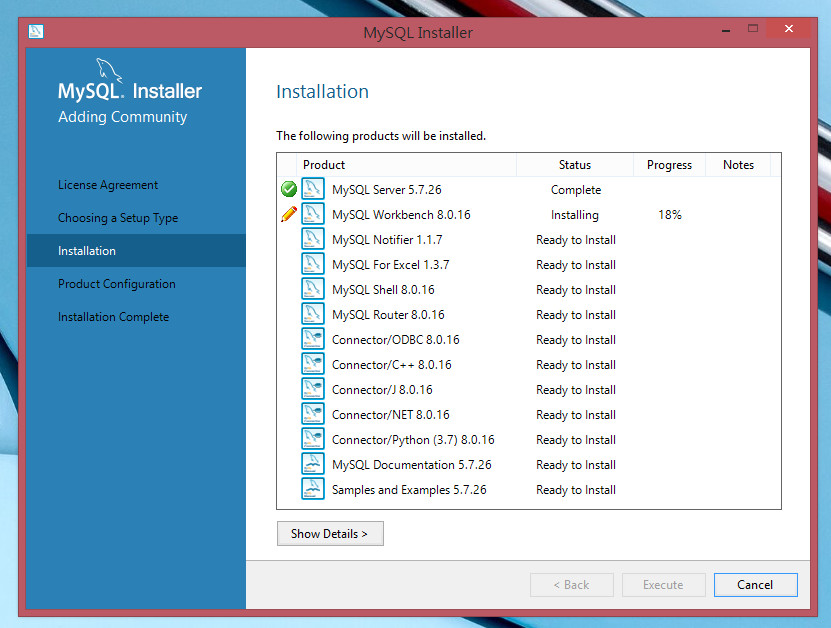831x628 pixels.
Task: Click the 18% progress value
Action: tap(670, 215)
